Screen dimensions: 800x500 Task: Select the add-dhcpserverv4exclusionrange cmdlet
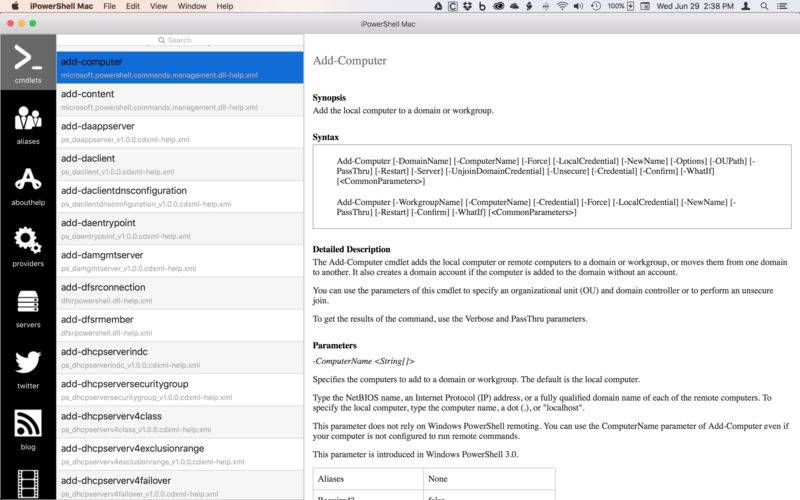(x=180, y=454)
